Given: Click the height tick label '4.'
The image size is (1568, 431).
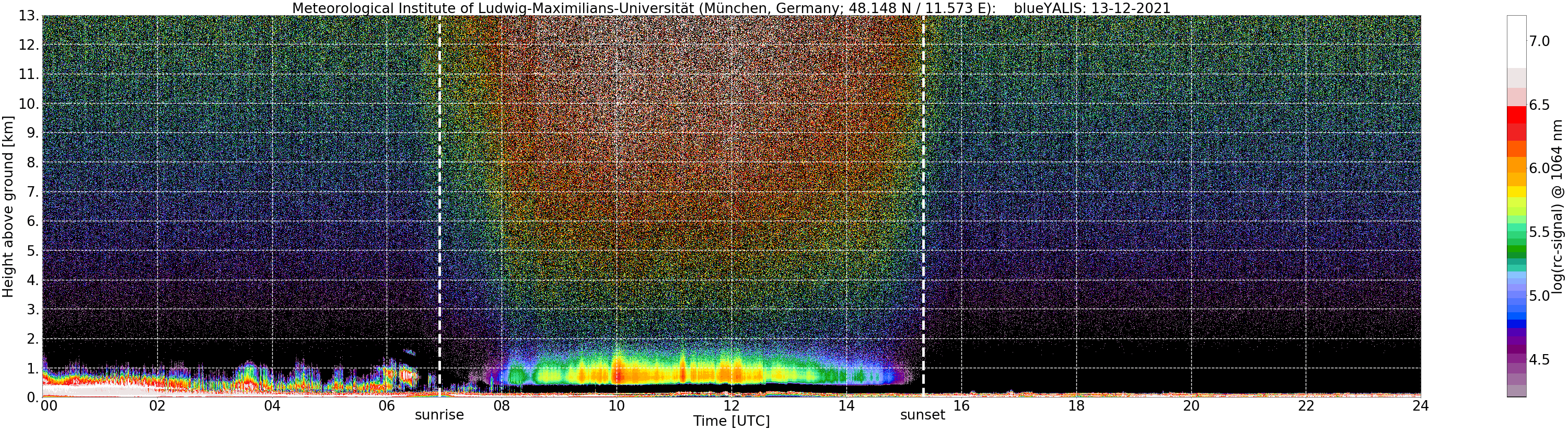Looking at the screenshot, I should (33, 280).
